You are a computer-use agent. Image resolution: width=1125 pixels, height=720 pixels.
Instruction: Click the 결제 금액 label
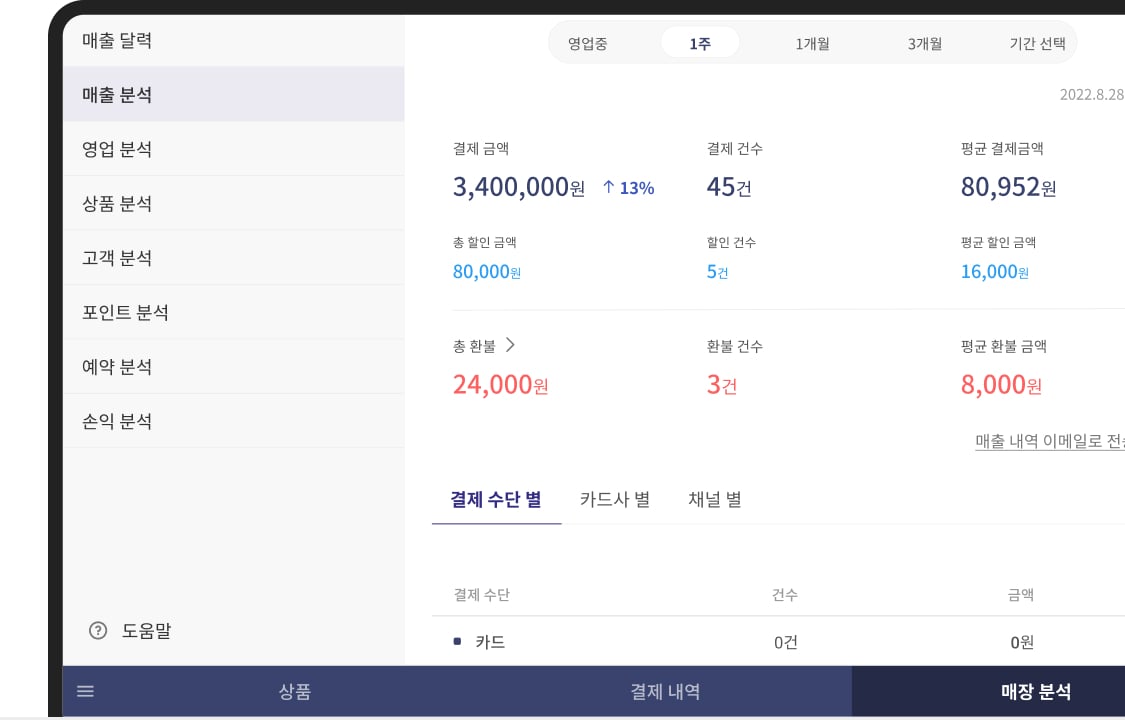(x=481, y=148)
